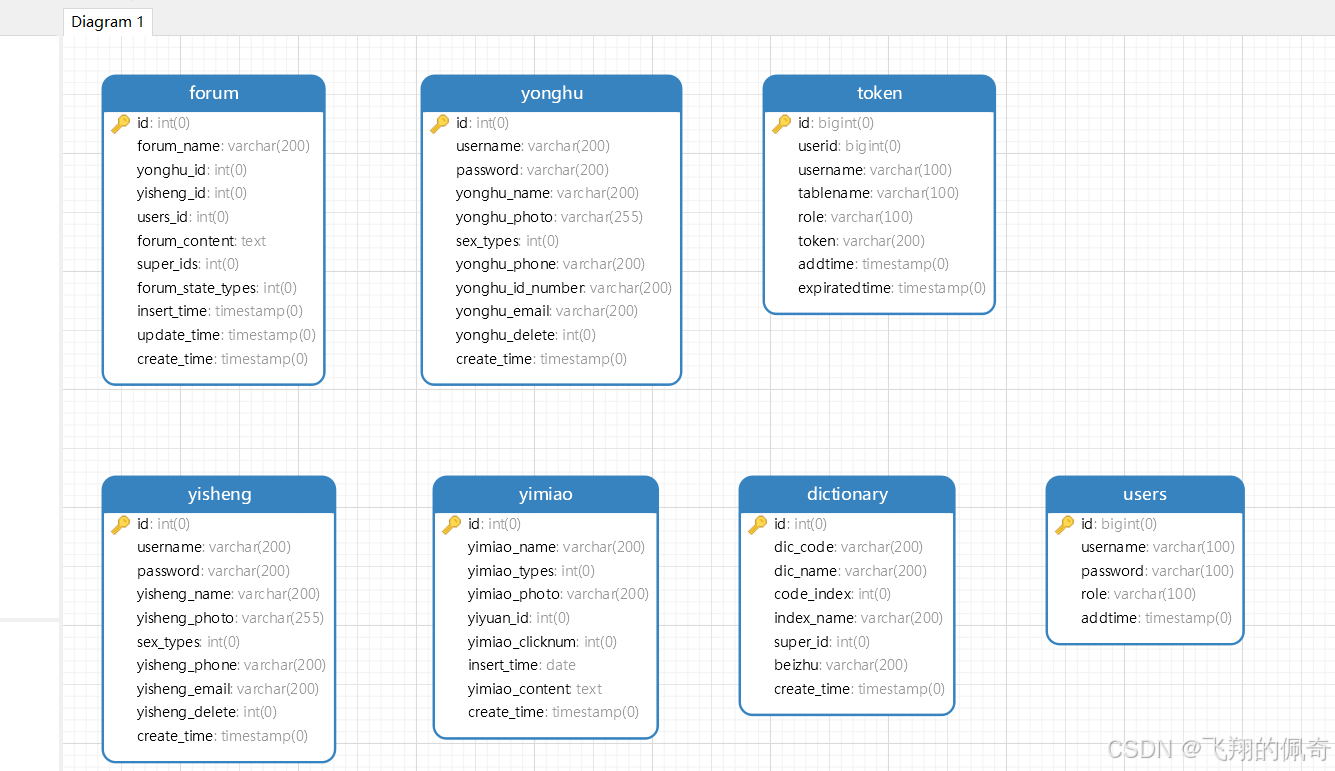This screenshot has height=771, width=1335.
Task: Click the primary key icon in forum table
Action: 121,123
